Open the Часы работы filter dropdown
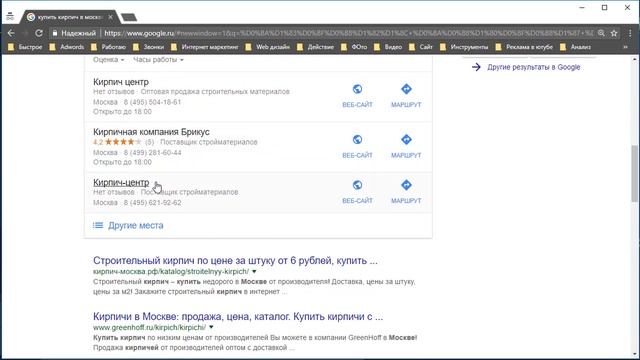This screenshot has height=360, width=640. 158,60
